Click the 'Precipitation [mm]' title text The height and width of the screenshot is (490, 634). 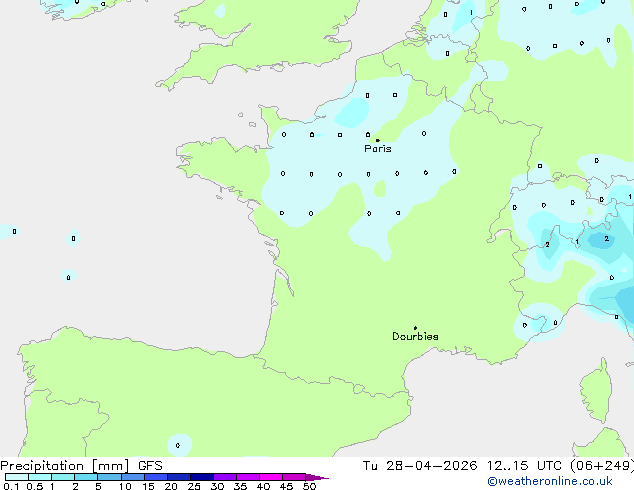[65, 466]
